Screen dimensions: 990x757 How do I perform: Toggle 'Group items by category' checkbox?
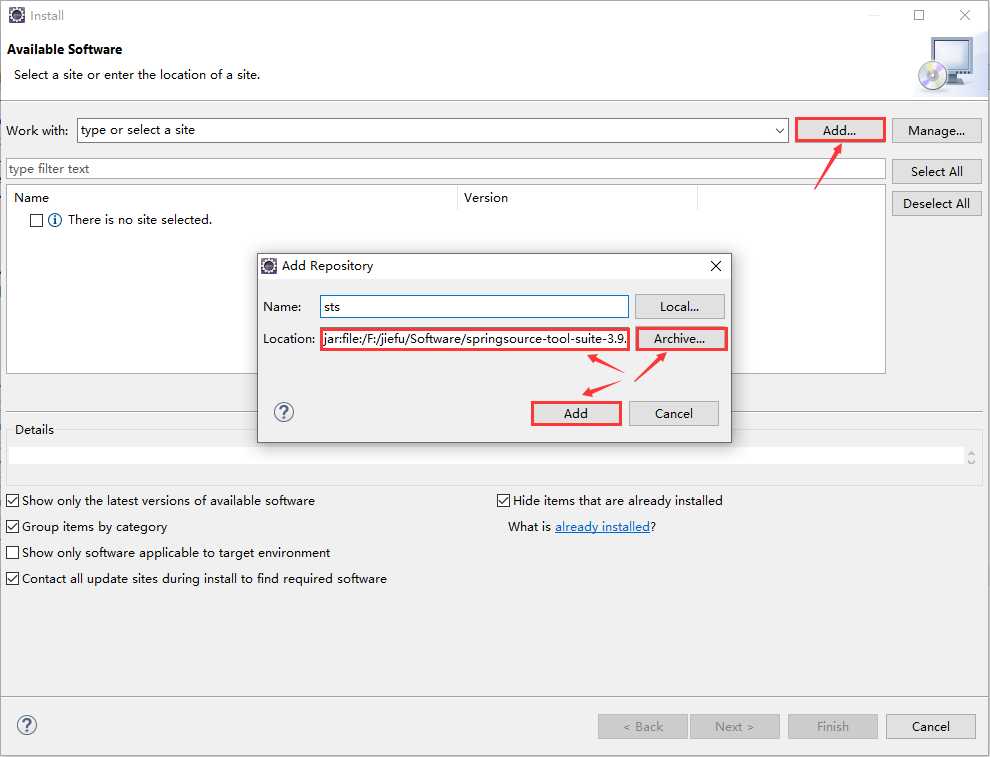point(13,527)
